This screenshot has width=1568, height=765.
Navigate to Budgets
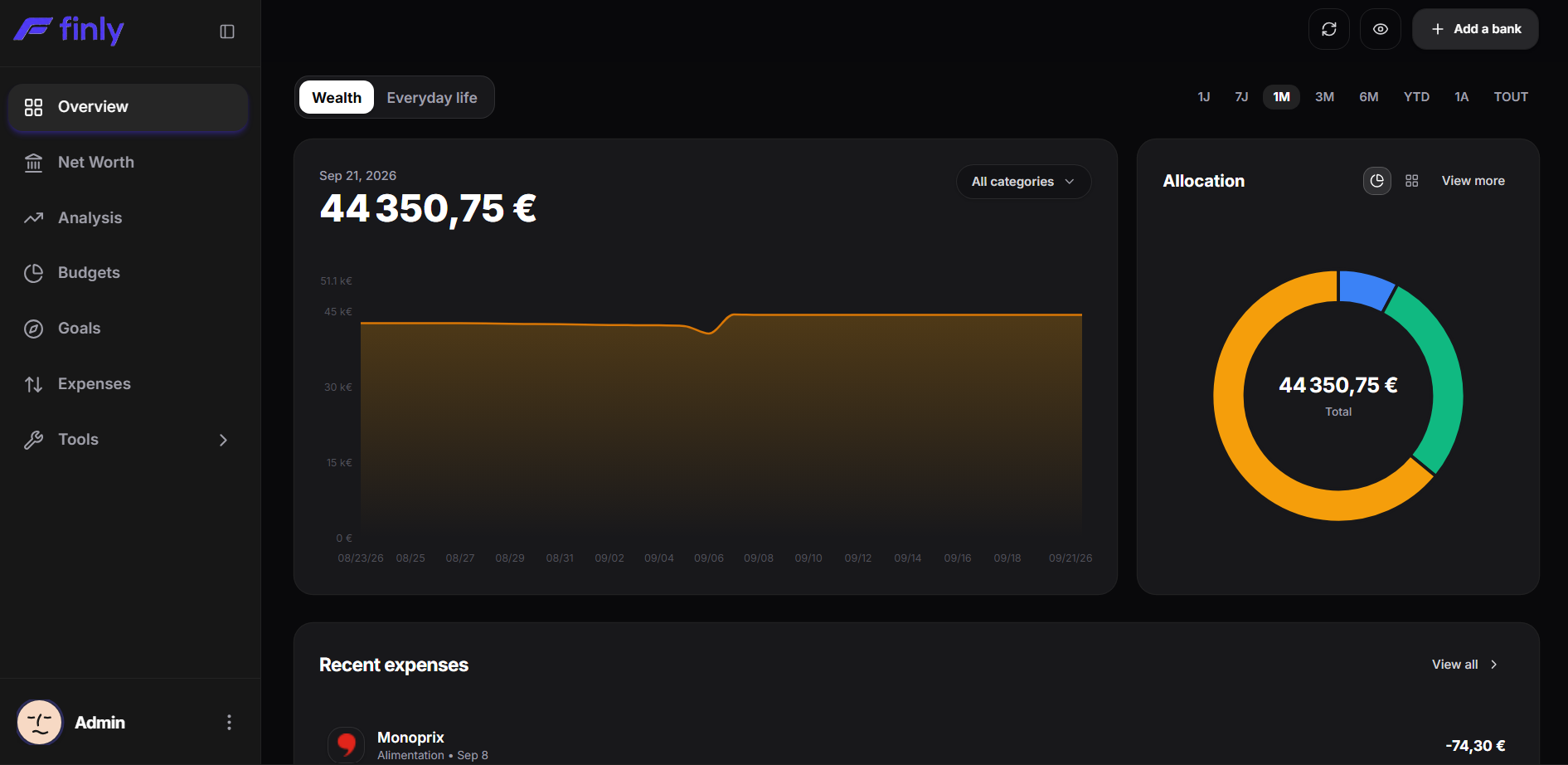129,273
